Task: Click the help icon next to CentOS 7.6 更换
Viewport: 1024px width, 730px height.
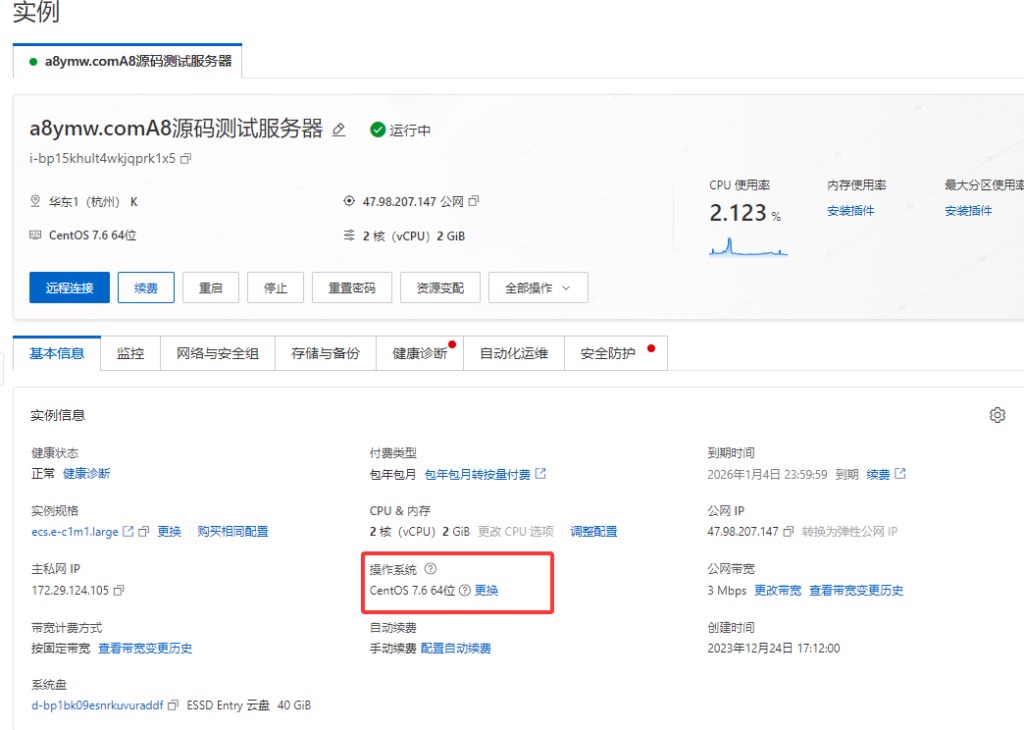Action: point(465,590)
